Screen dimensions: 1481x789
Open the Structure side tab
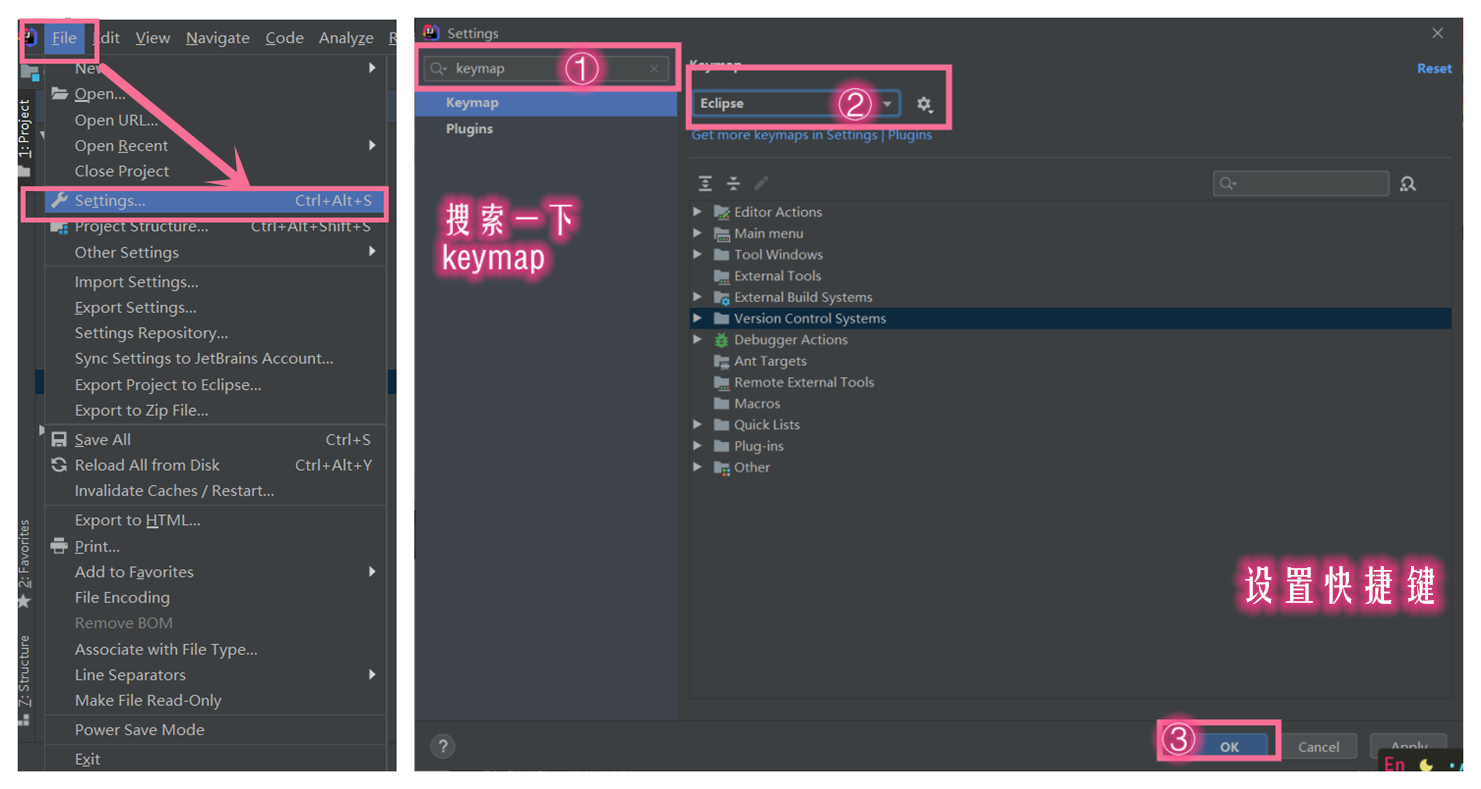[x=25, y=670]
